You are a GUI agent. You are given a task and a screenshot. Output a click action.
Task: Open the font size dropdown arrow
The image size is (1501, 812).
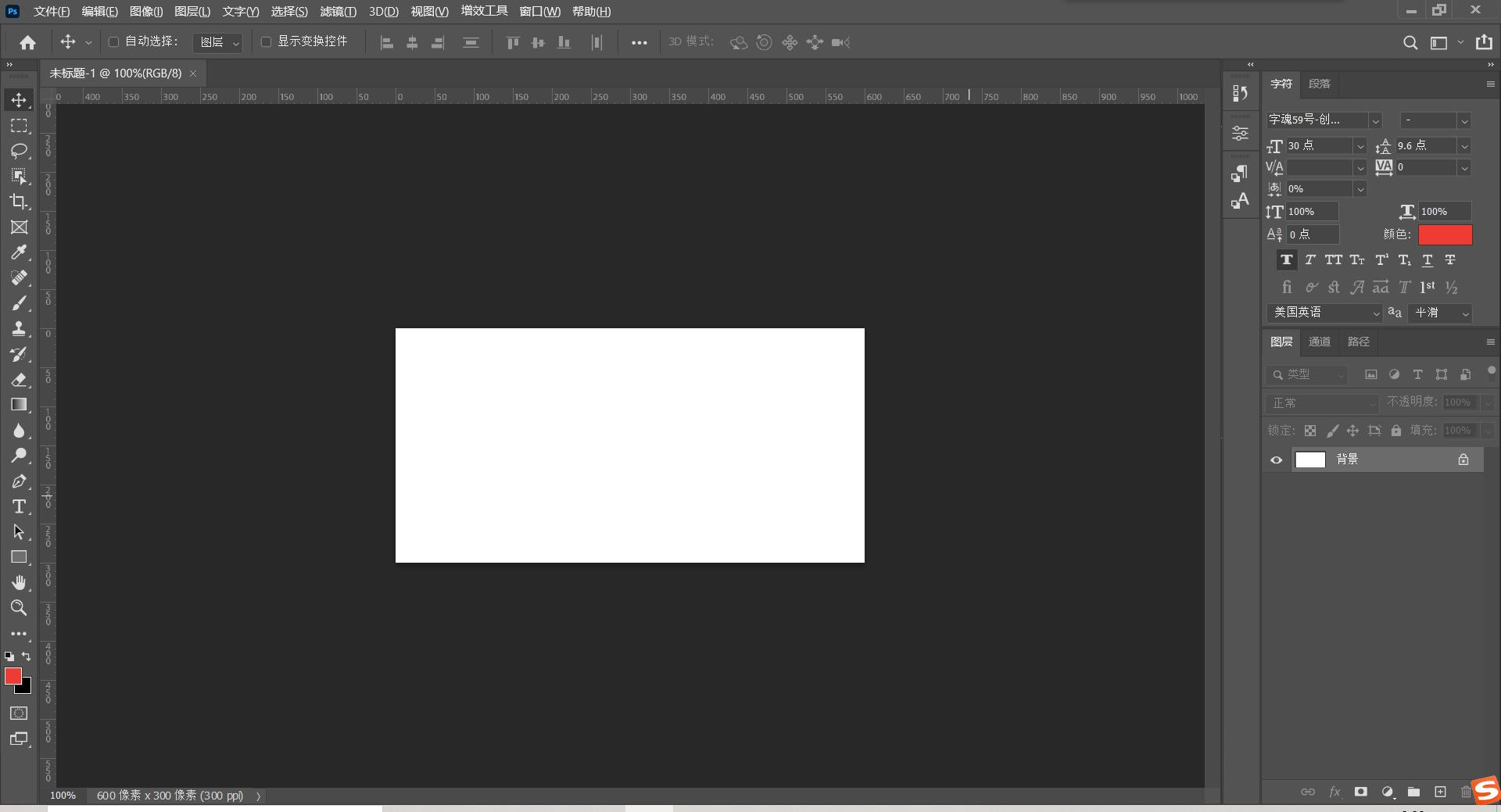click(x=1359, y=146)
